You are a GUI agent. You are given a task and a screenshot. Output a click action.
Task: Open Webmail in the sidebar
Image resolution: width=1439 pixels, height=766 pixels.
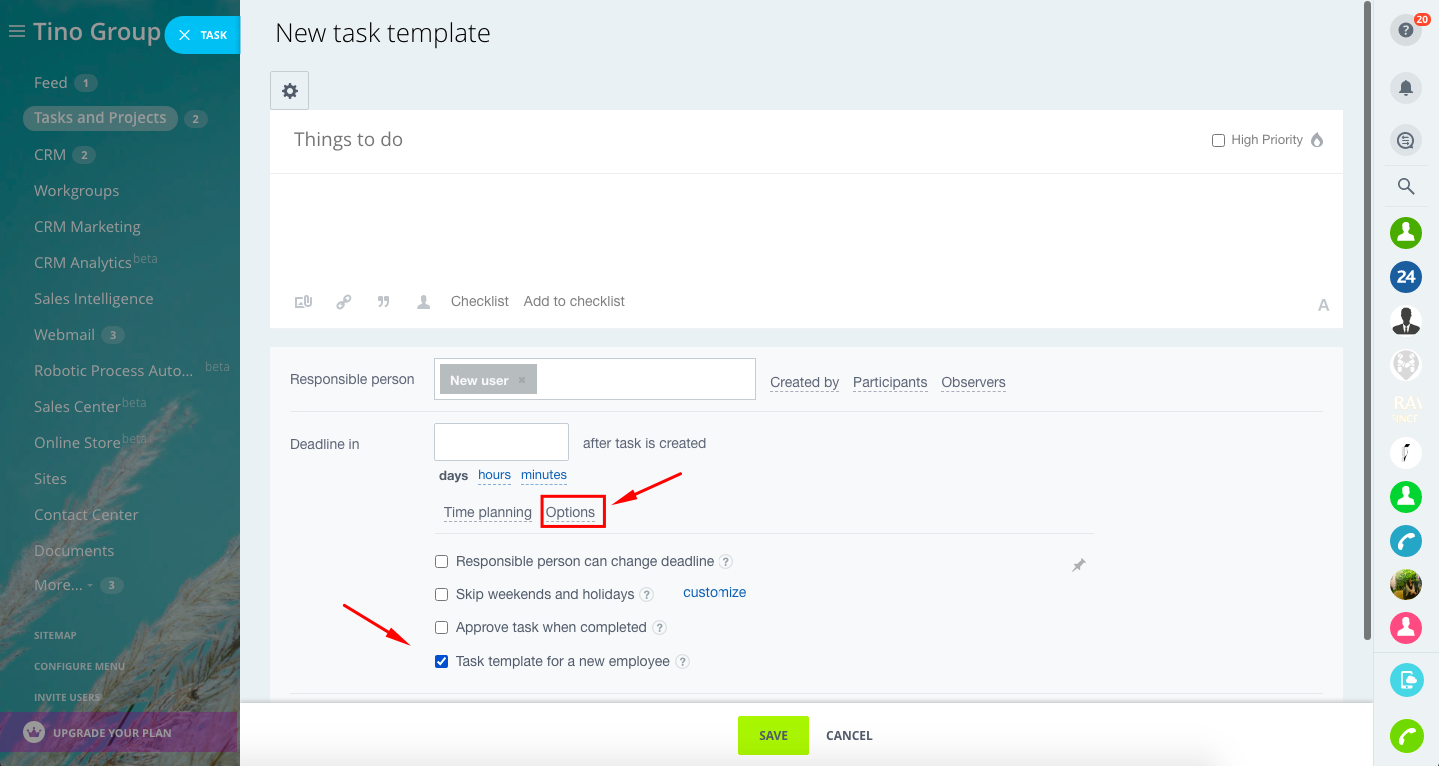click(x=64, y=335)
